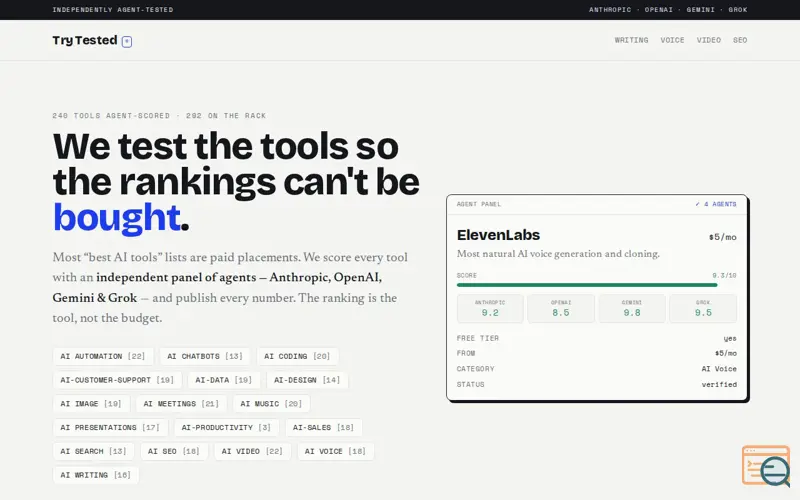The height and width of the screenshot is (500, 800).
Task: Click the '9.3/10' score value
Action: pyautogui.click(x=724, y=276)
